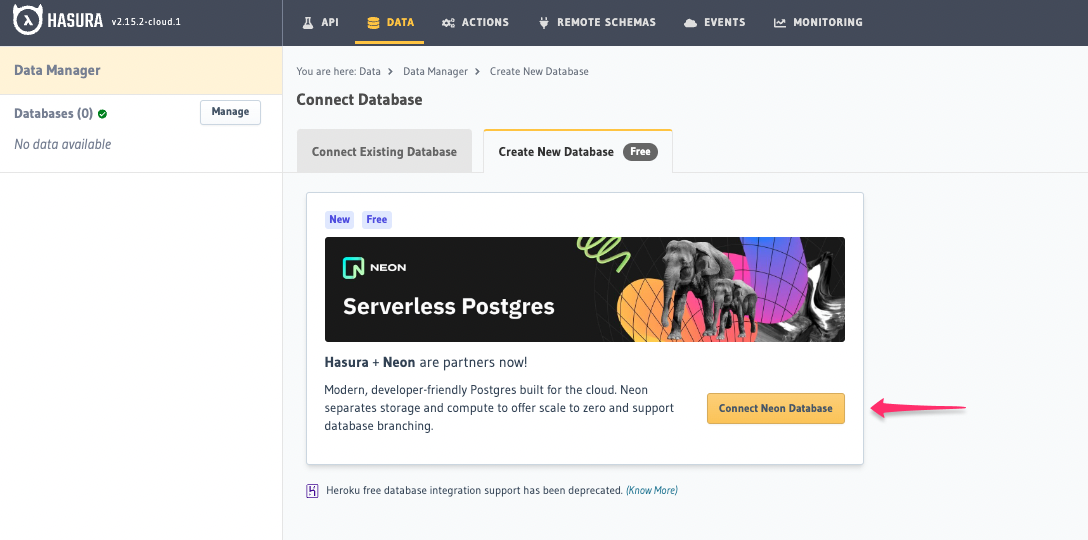The image size is (1088, 540).
Task: Click the Actions gears icon
Action: pyautogui.click(x=448, y=22)
